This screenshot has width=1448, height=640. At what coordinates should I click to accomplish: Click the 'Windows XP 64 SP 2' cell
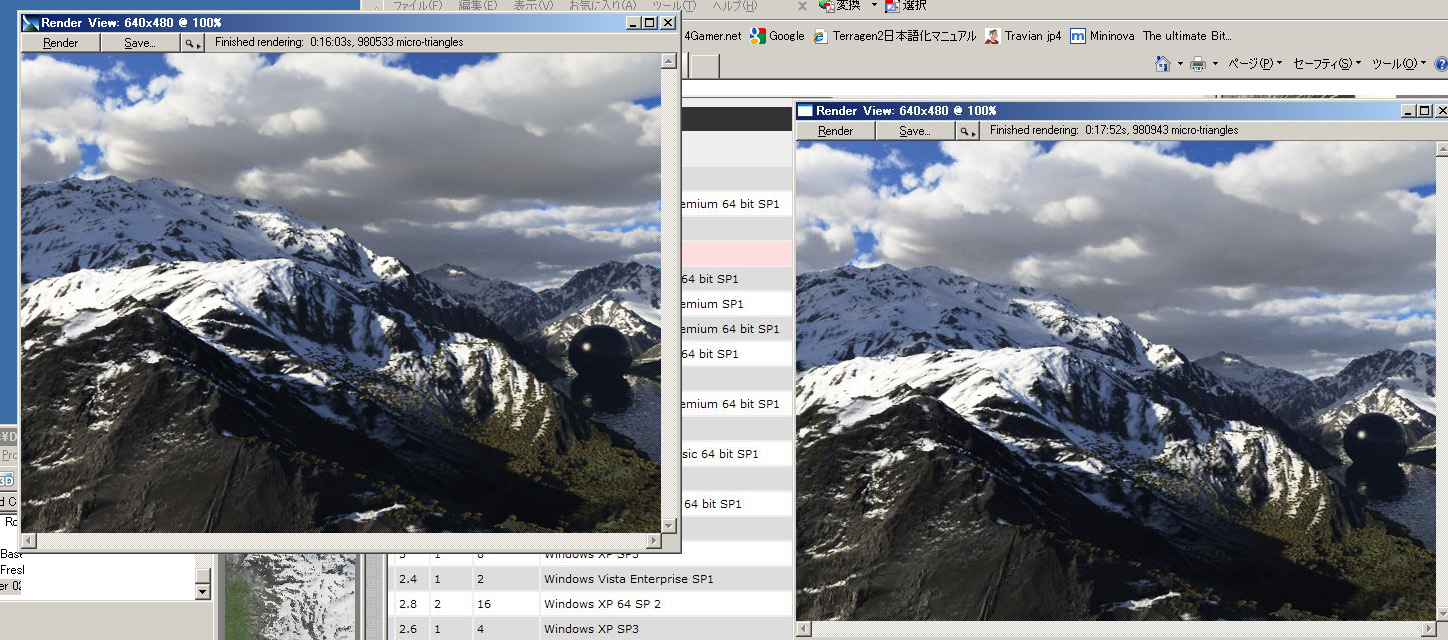pos(665,604)
